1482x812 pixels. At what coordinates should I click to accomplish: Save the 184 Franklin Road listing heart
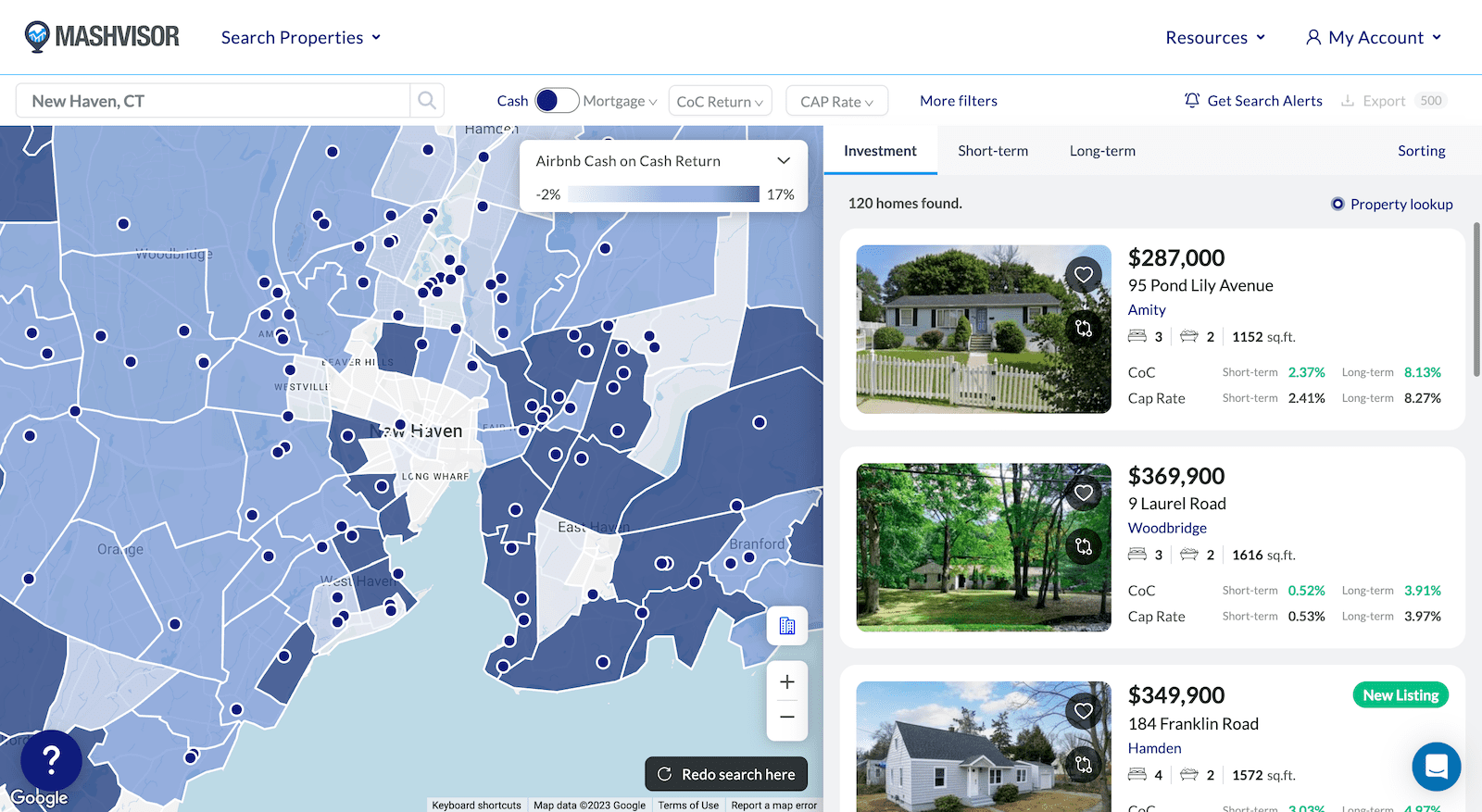click(x=1083, y=711)
